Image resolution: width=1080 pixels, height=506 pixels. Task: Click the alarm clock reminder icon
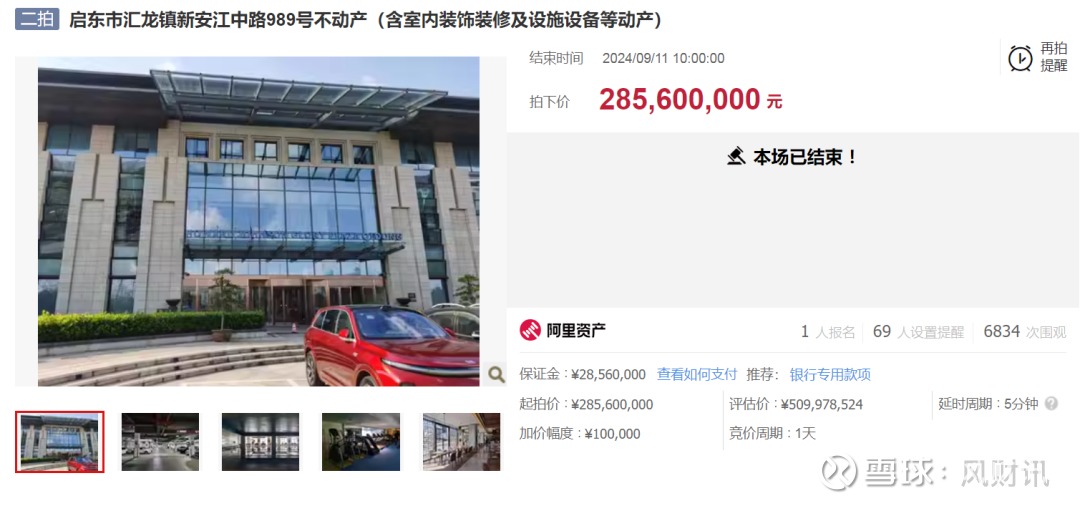point(1020,59)
